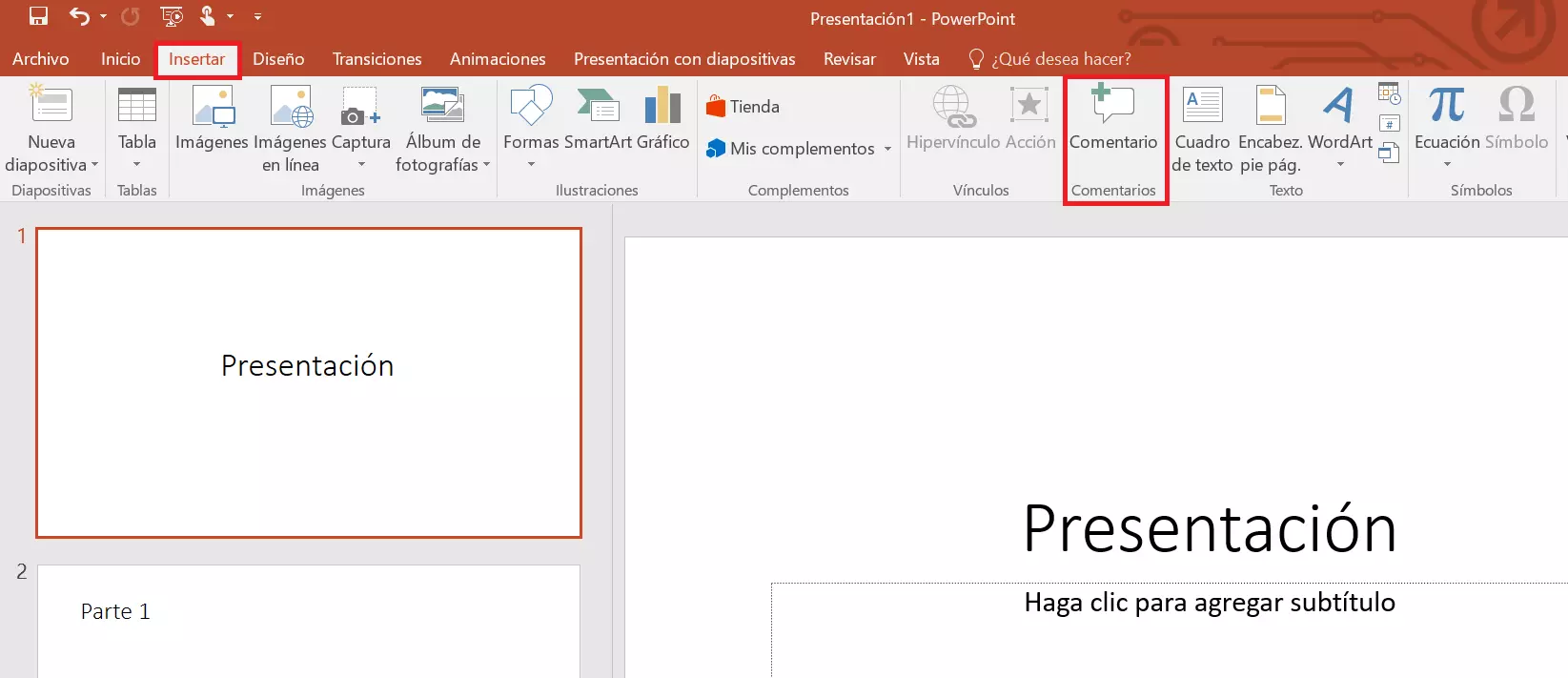Click the Acción star icon
1568x678 pixels.
(x=1029, y=105)
